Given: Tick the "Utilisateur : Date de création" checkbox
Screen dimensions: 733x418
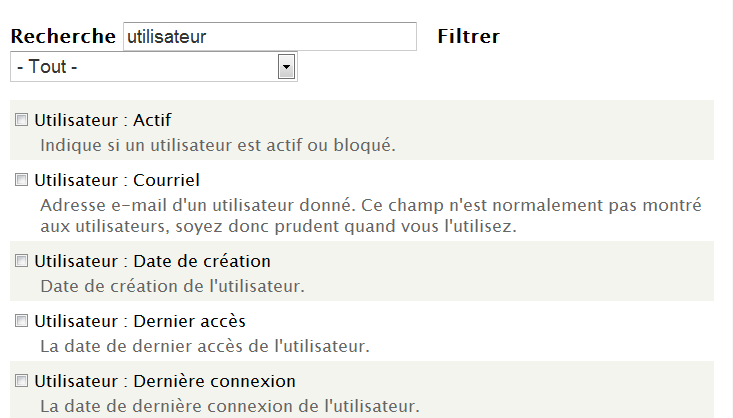Looking at the screenshot, I should pos(21,261).
